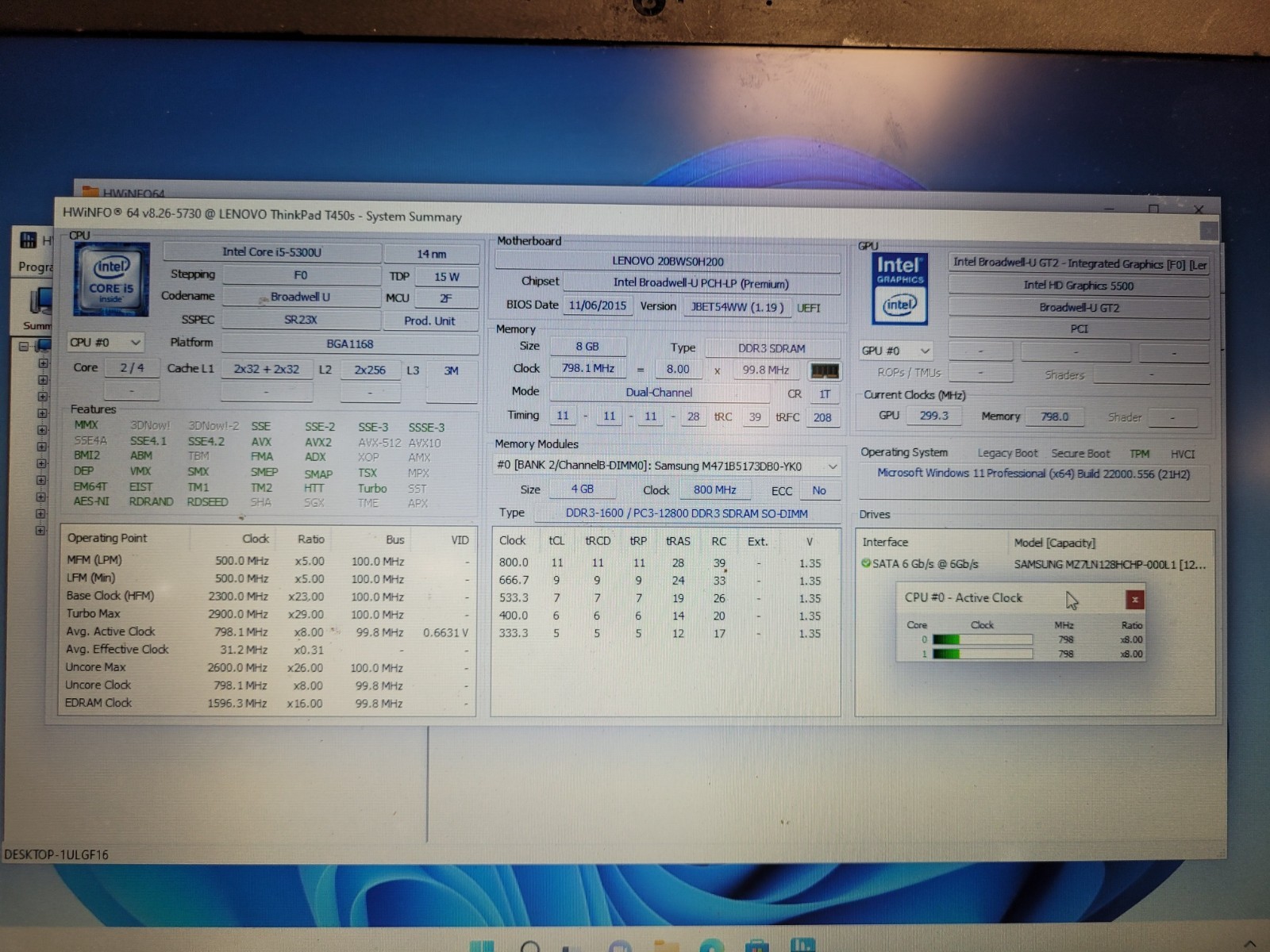1270x952 pixels.
Task: Open Microsoft Store from the taskbar
Action: (756, 946)
